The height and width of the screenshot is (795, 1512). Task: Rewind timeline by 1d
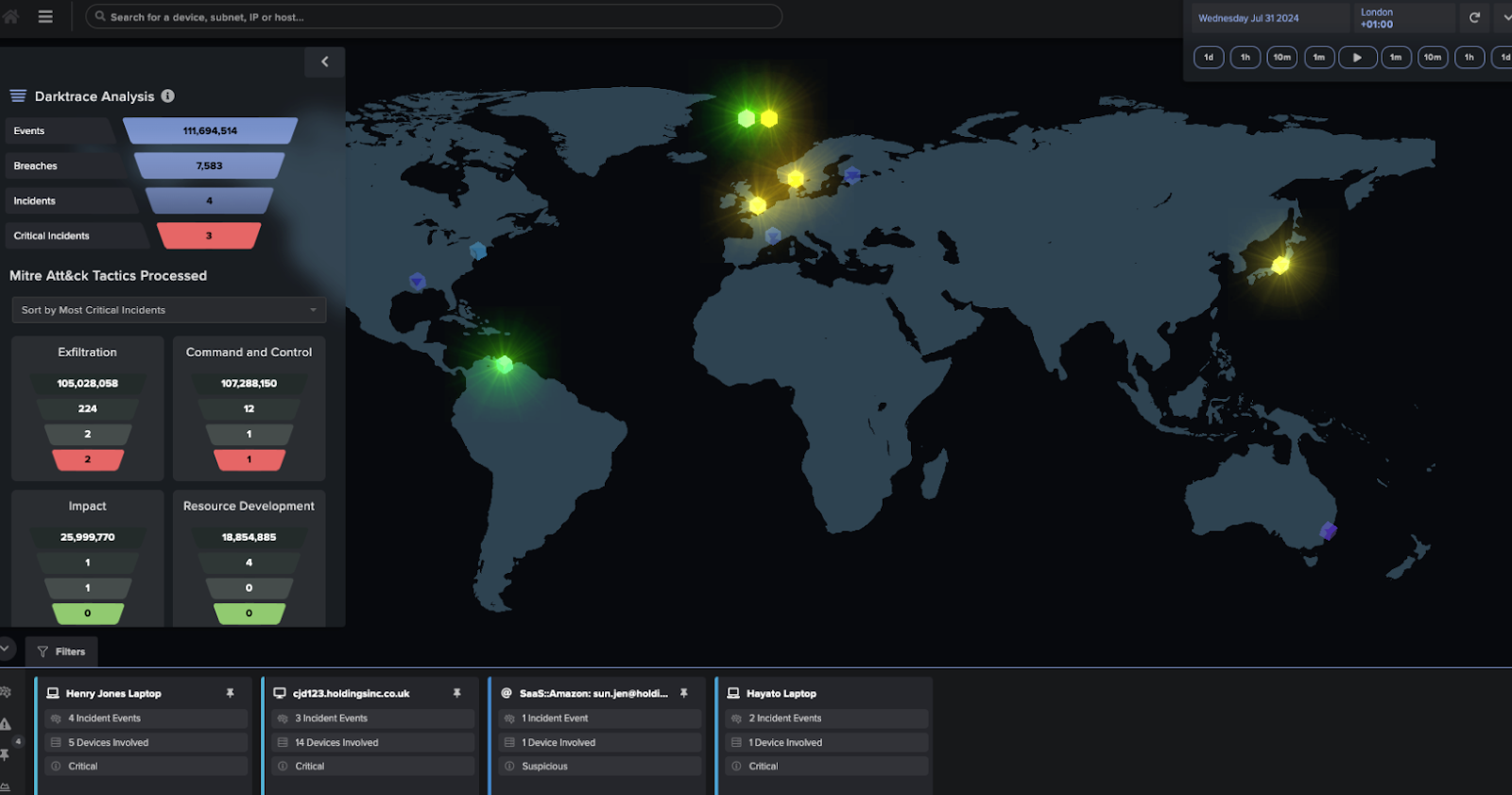tap(1209, 58)
